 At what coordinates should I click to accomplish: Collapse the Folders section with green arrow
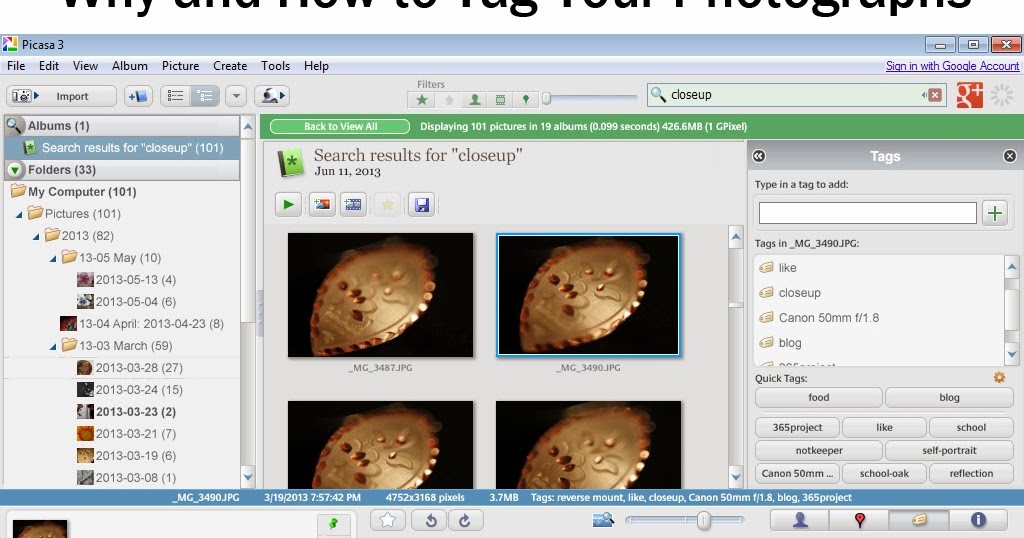[15, 170]
